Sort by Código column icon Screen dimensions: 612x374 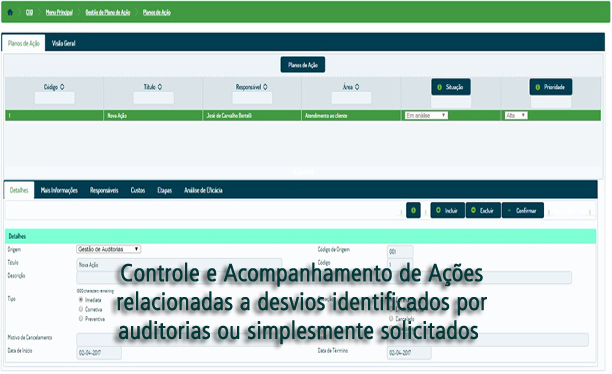point(62,87)
